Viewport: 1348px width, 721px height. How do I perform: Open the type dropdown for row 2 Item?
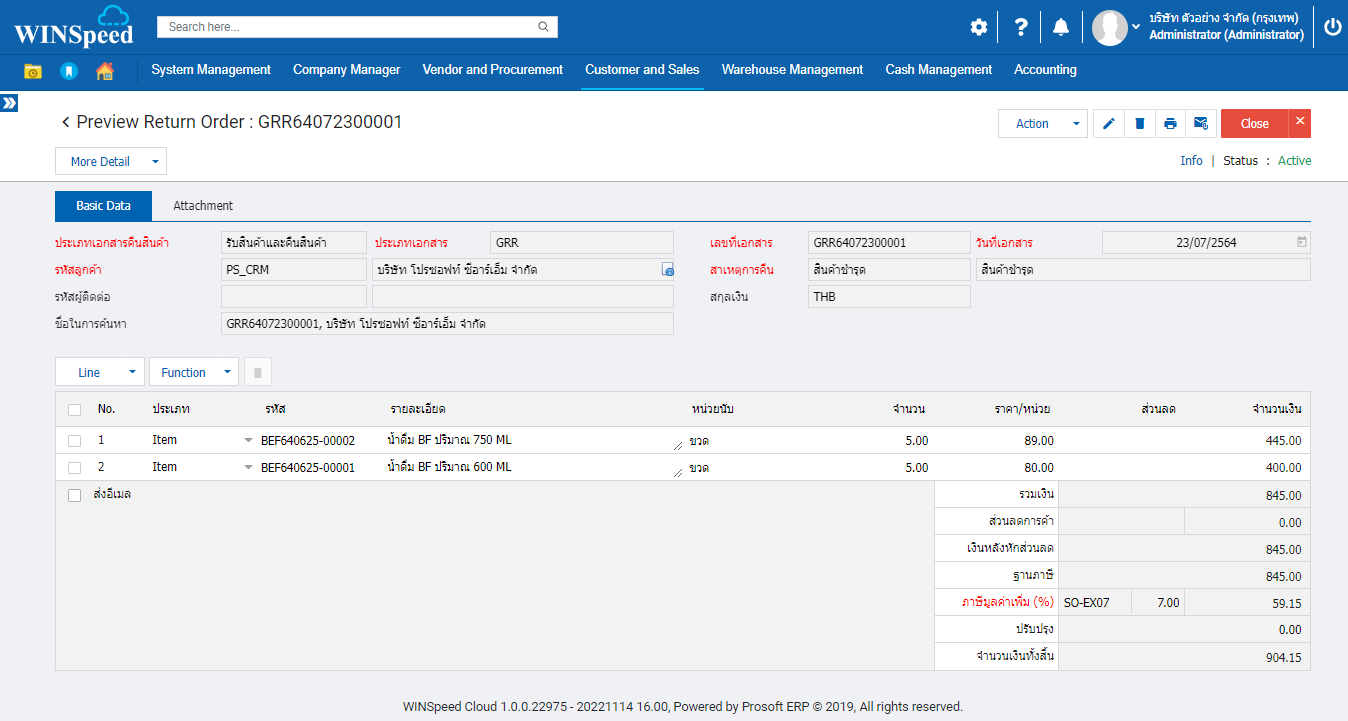(249, 467)
